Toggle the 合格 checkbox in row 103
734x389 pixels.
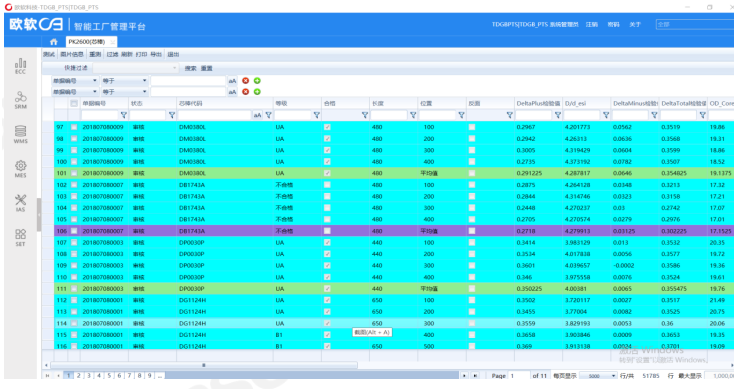(x=327, y=197)
